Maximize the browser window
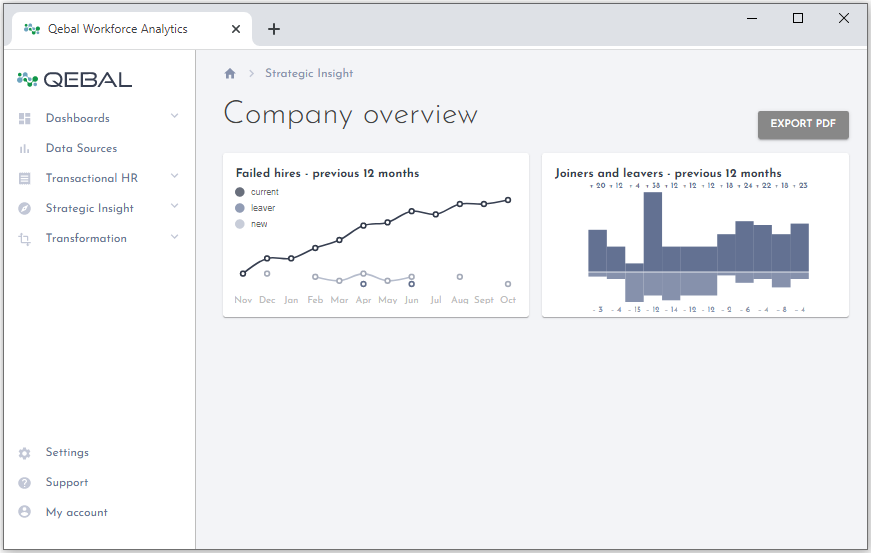This screenshot has height=554, width=872. [x=797, y=18]
